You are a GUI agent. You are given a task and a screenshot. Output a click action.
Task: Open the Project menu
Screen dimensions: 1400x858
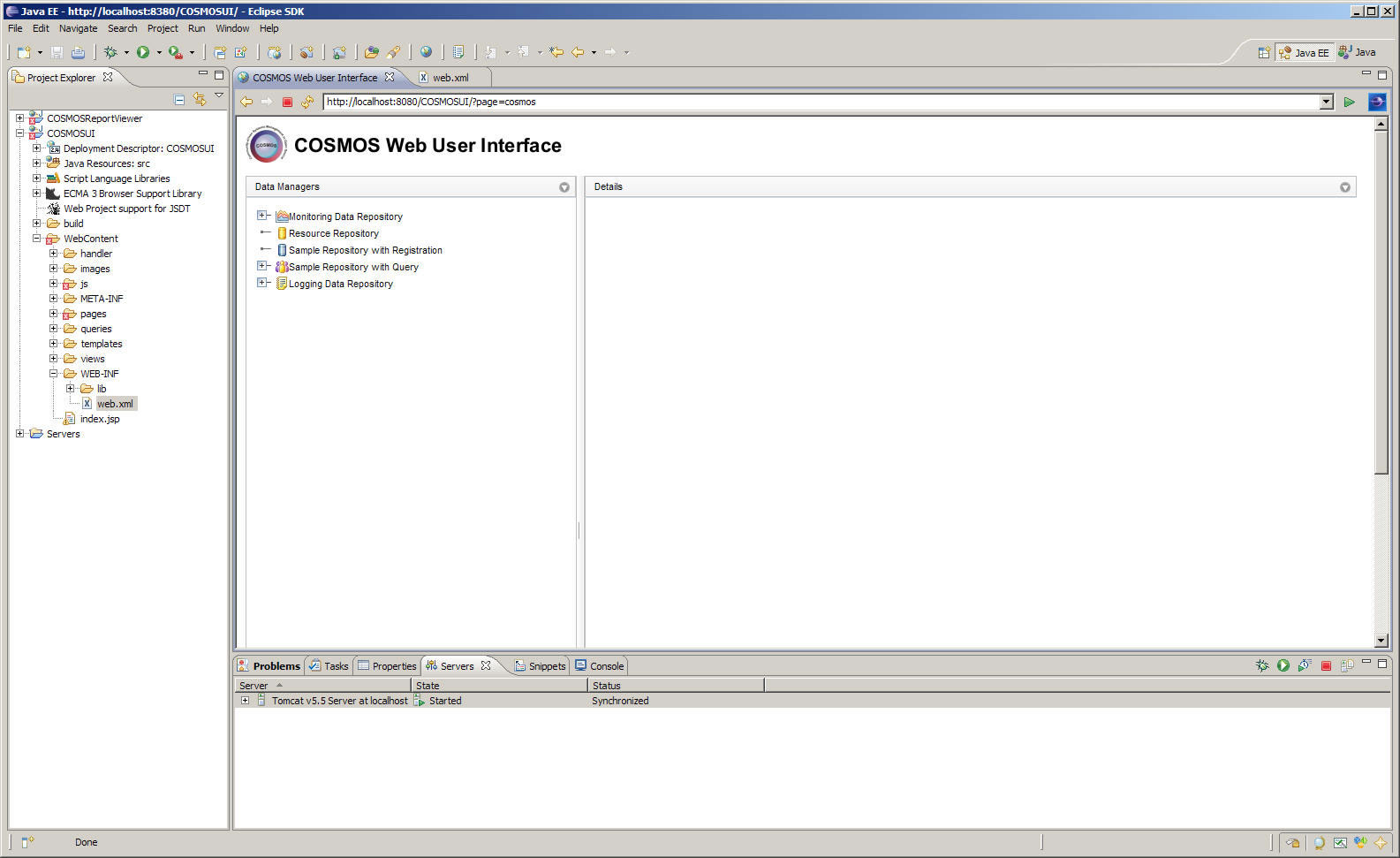[163, 28]
